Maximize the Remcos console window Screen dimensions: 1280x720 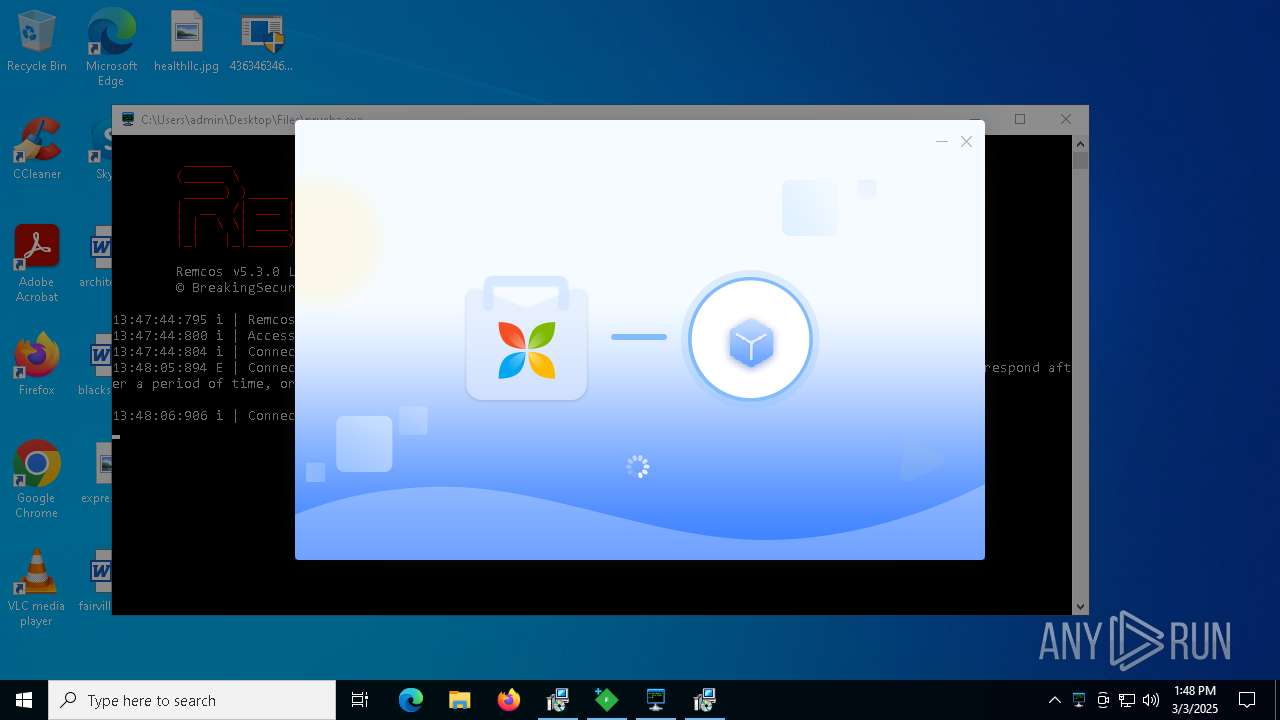pos(1020,119)
